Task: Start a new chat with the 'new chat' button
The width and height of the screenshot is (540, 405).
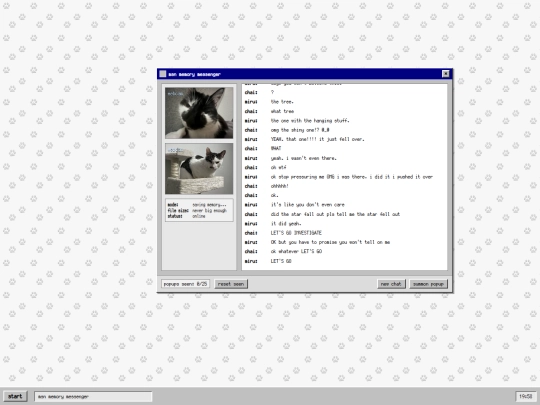Action: click(x=391, y=284)
